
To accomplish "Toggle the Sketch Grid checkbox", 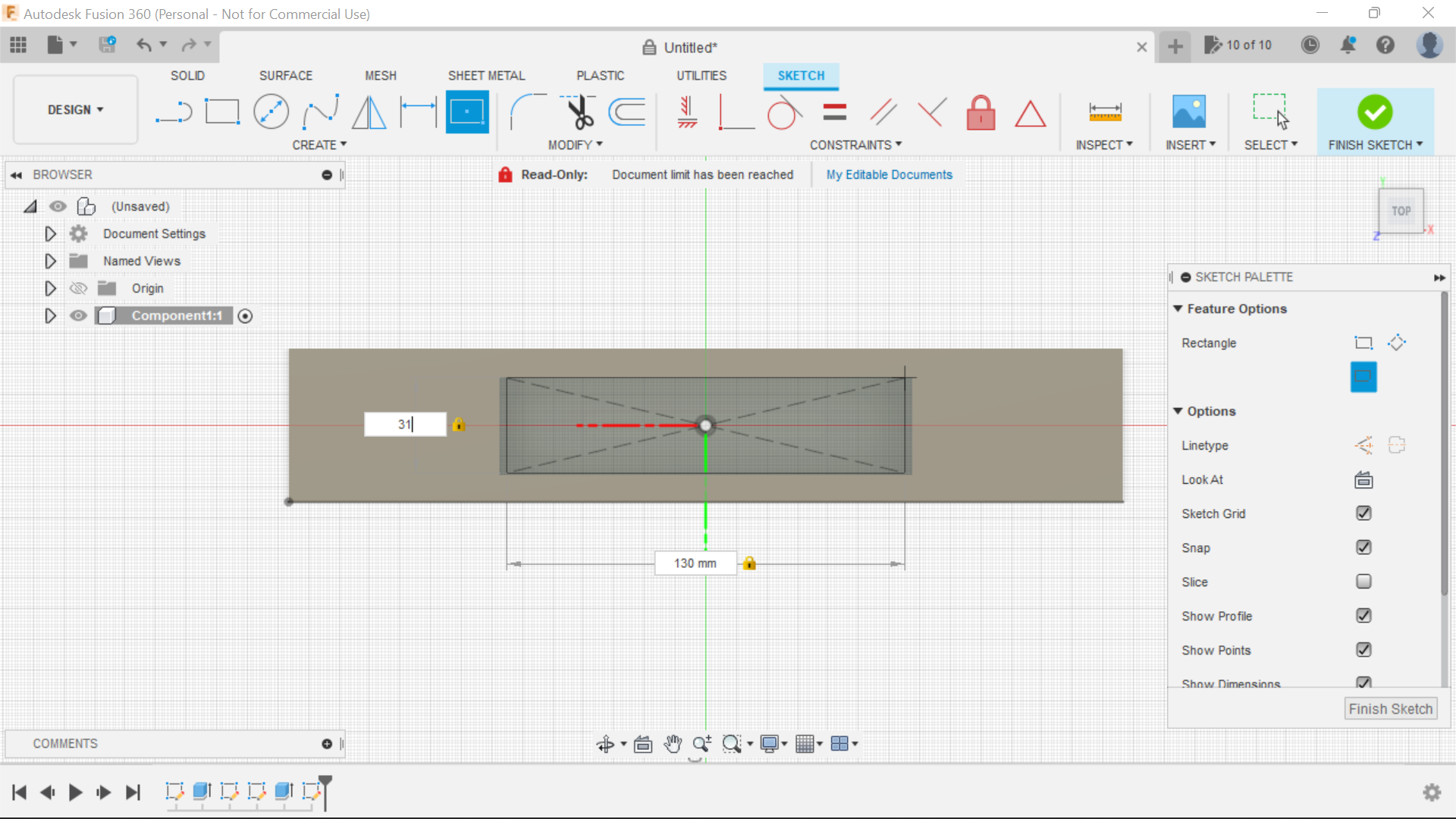I will coord(1363,513).
